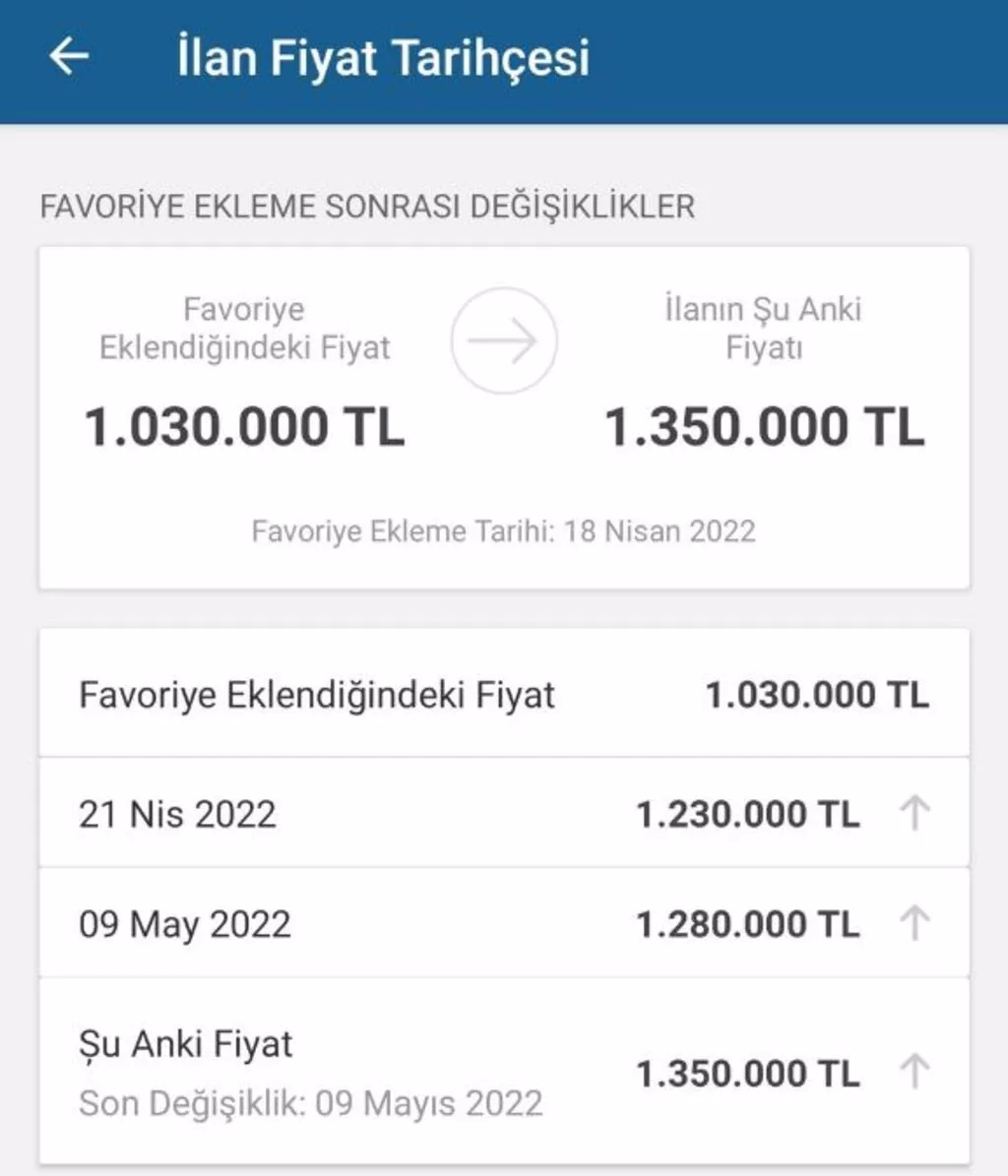Click the 1.230.000 TL price value
This screenshot has height=1176, width=1008.
pyautogui.click(x=748, y=815)
